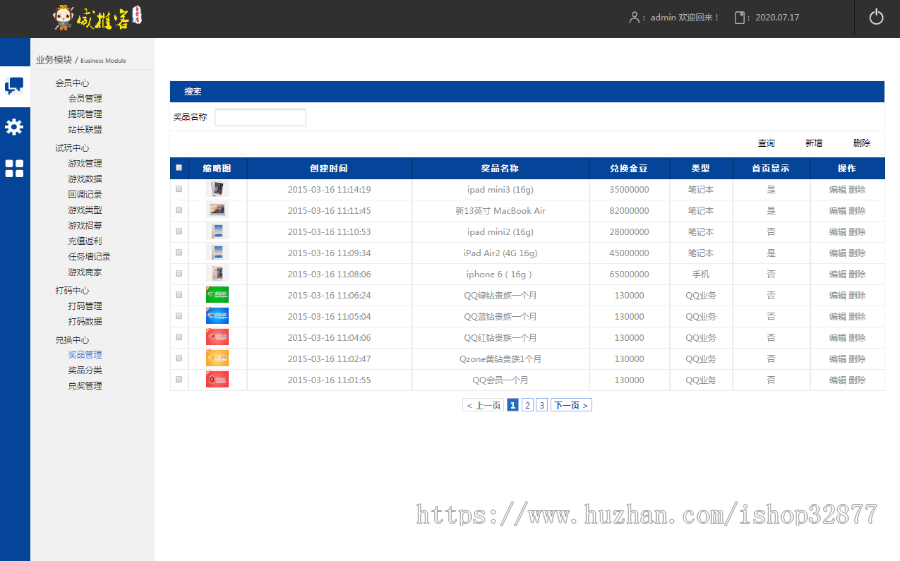
Task: Expand the 打码中心 menu group
Action: pos(72,291)
